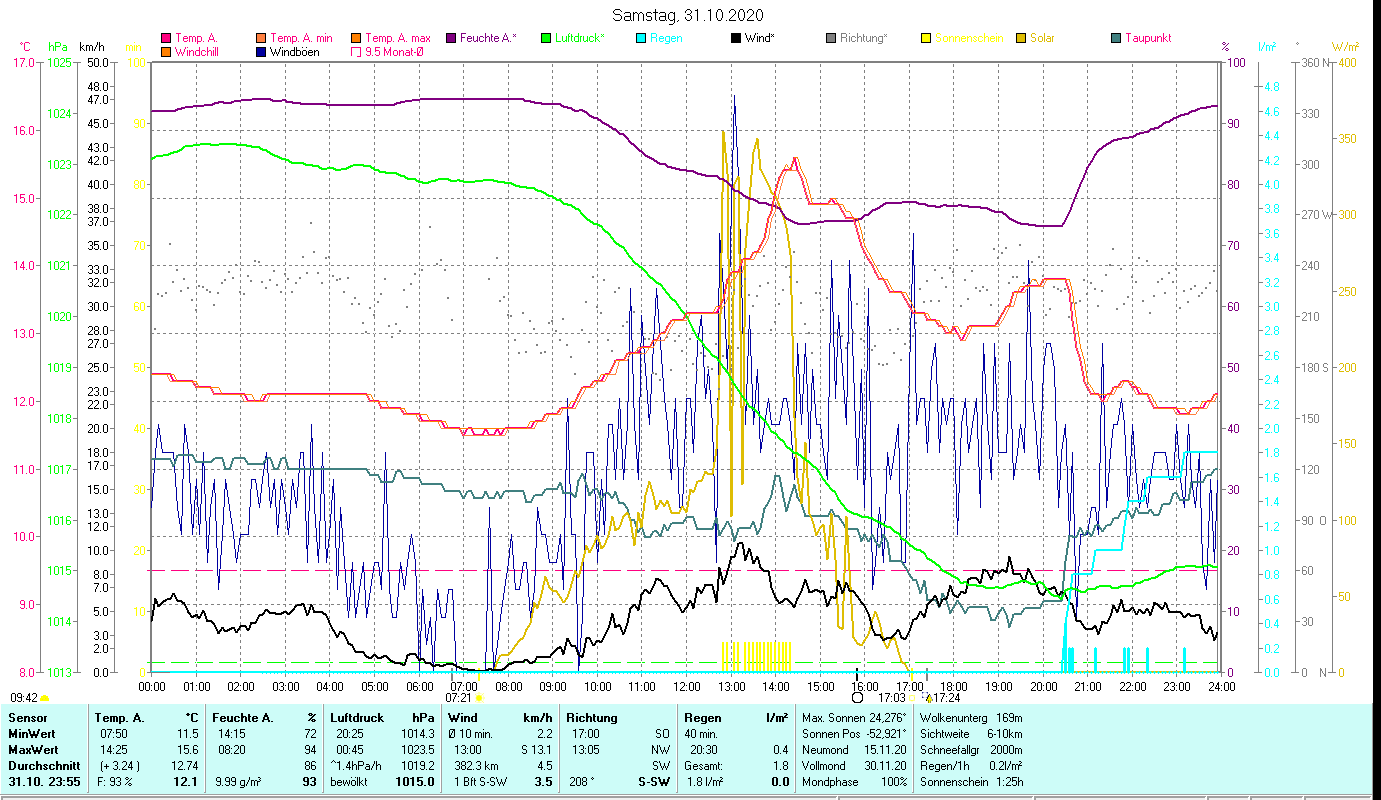This screenshot has height=800, width=1381.
Task: Select the Durchschnitt row label
Action: coord(43,766)
